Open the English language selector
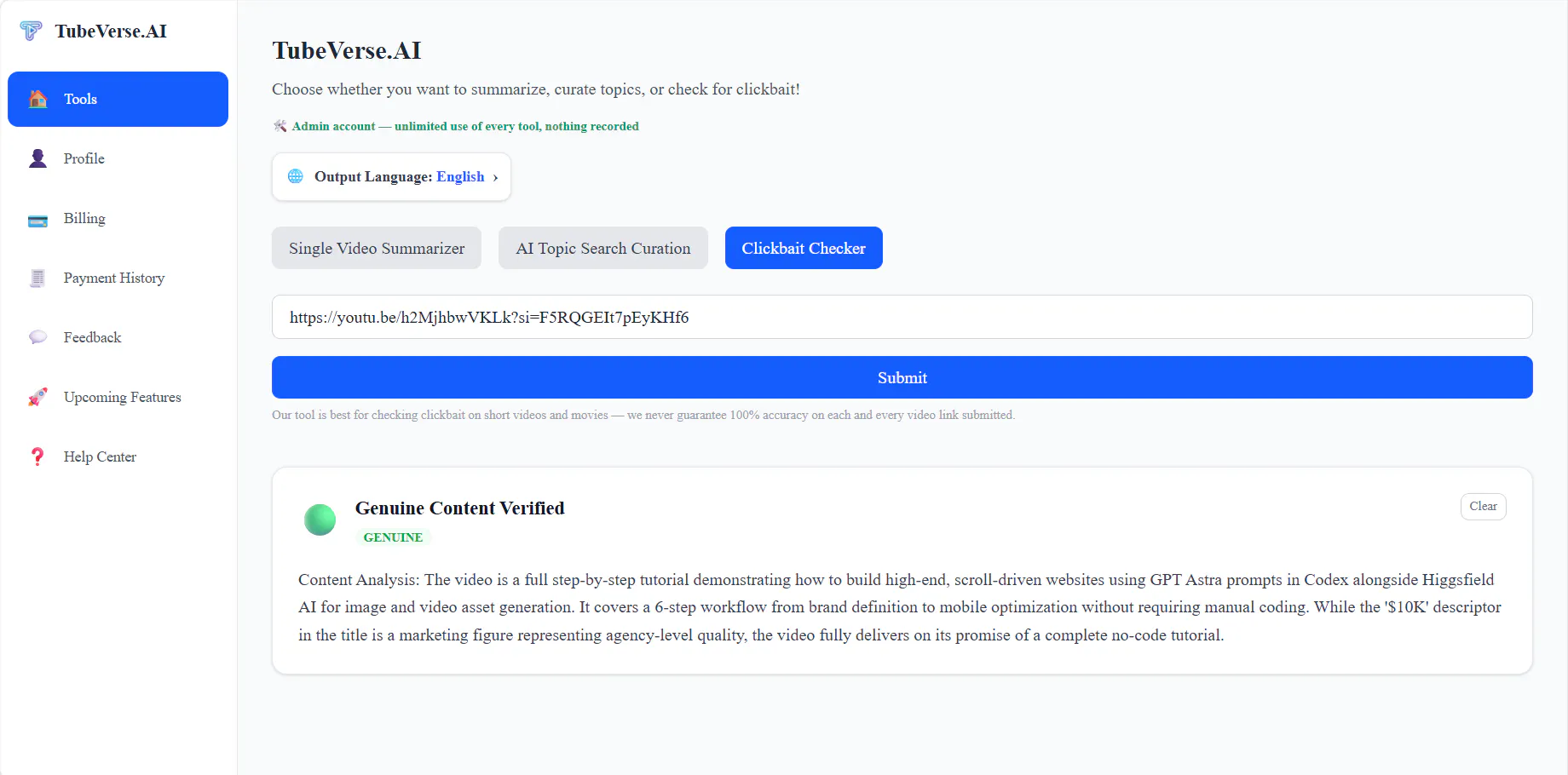Viewport: 1568px width, 775px height. [x=460, y=176]
